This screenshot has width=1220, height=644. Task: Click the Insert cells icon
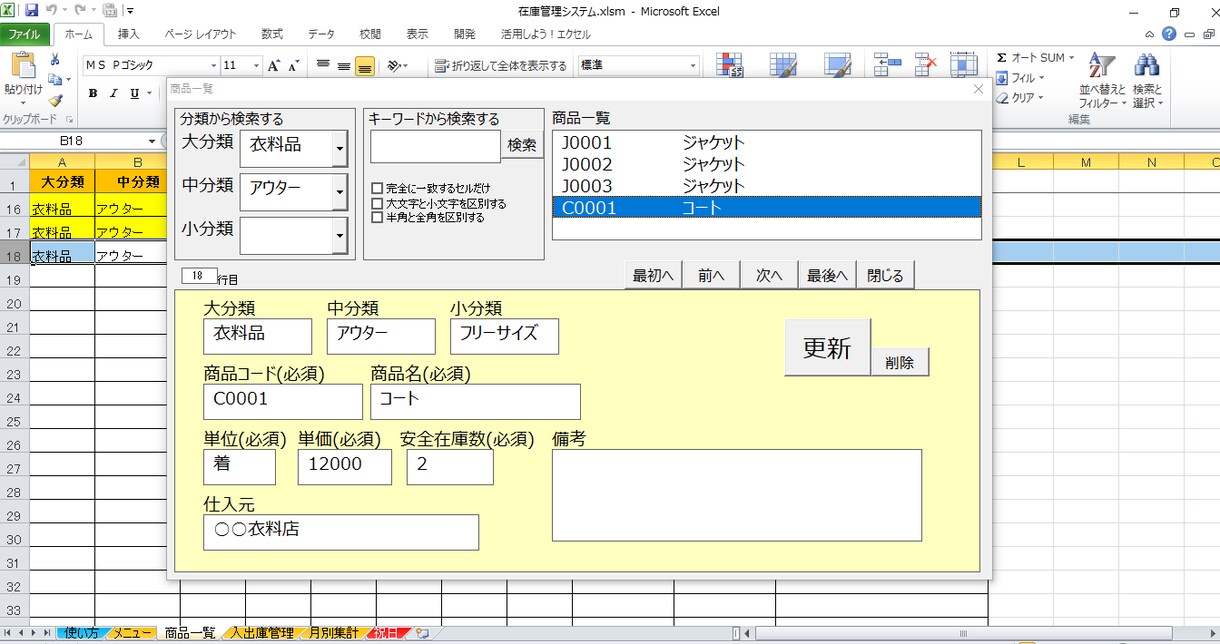(887, 64)
